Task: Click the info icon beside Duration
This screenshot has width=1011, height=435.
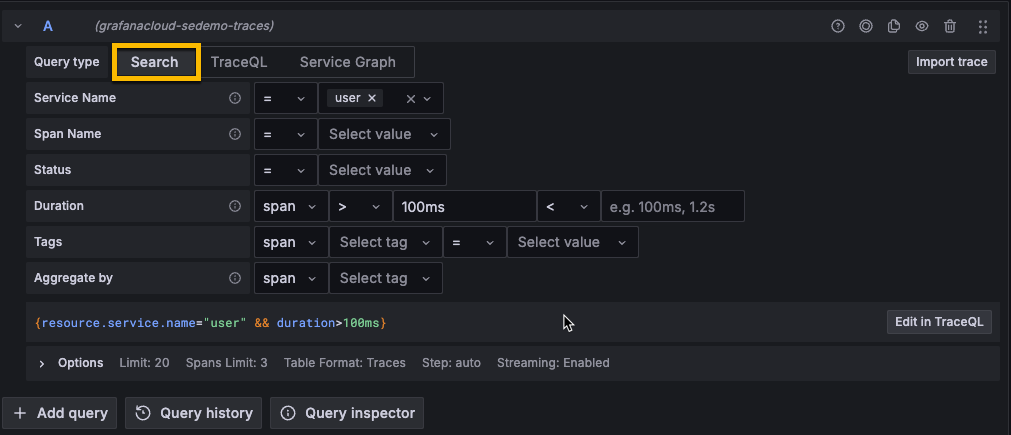Action: pos(235,206)
